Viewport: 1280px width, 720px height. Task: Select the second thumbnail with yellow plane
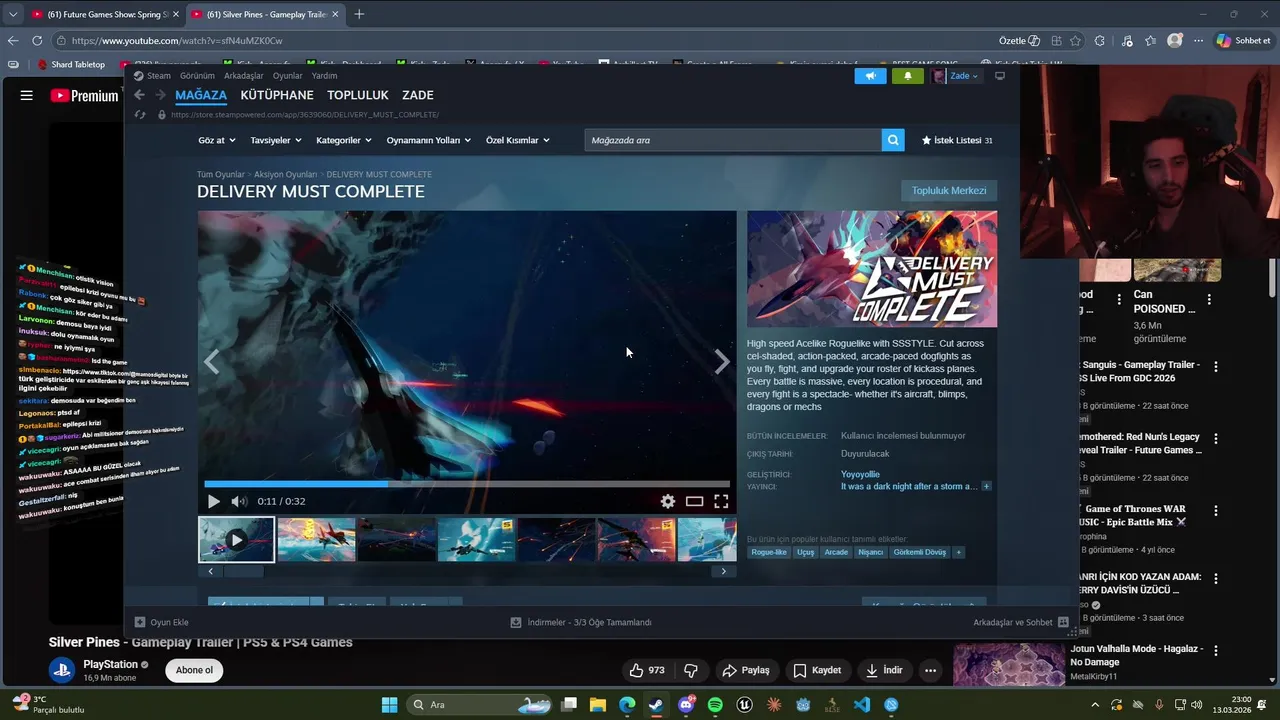316,540
